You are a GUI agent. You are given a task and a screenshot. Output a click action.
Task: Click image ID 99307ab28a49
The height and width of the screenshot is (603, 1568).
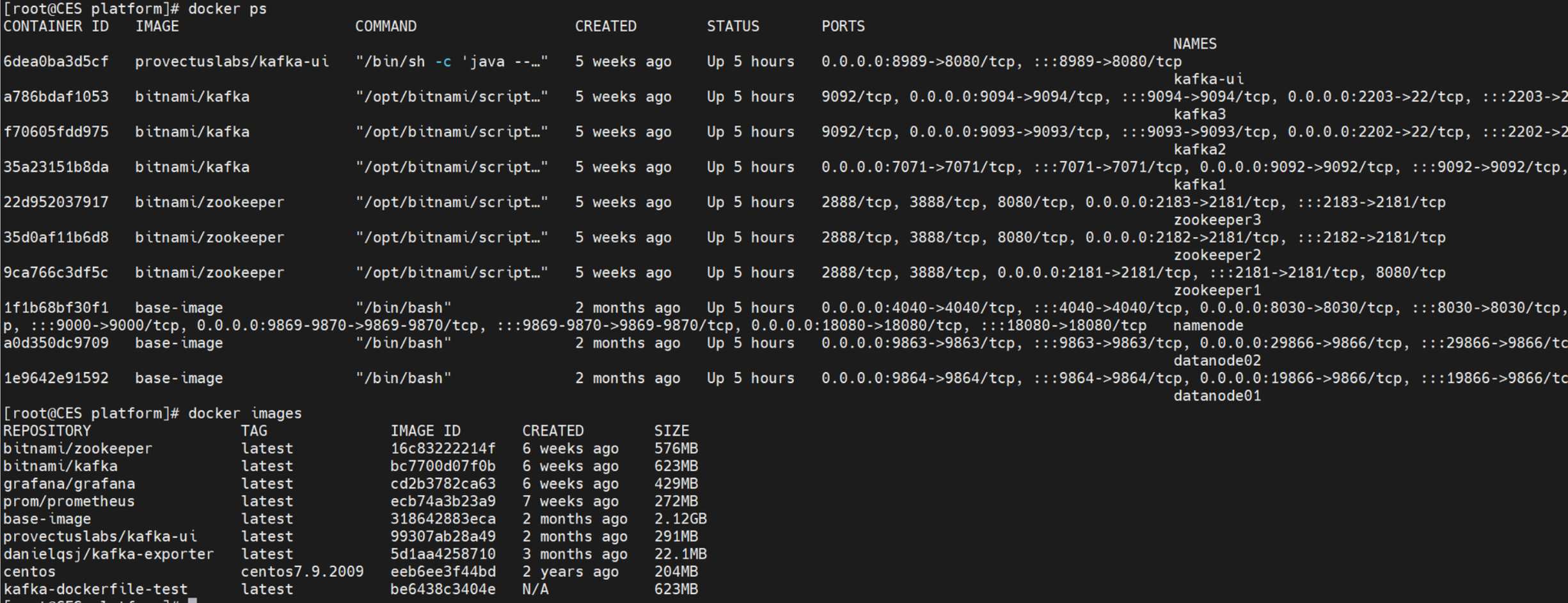pos(443,536)
